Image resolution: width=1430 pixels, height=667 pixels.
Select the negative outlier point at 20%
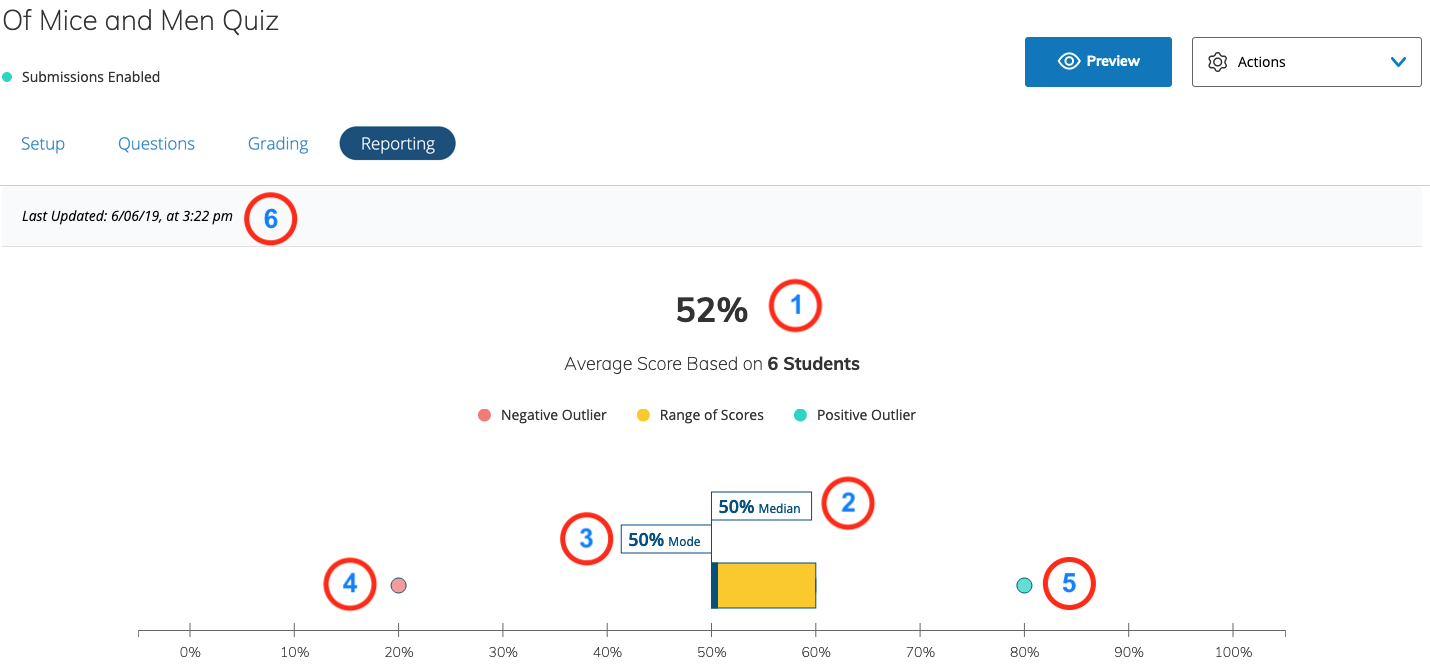tap(398, 585)
